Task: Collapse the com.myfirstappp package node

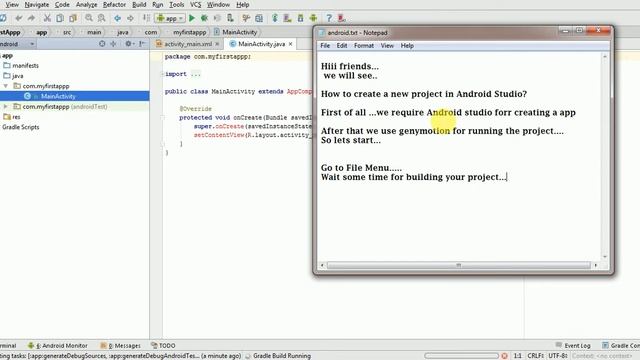Action: 6,86
